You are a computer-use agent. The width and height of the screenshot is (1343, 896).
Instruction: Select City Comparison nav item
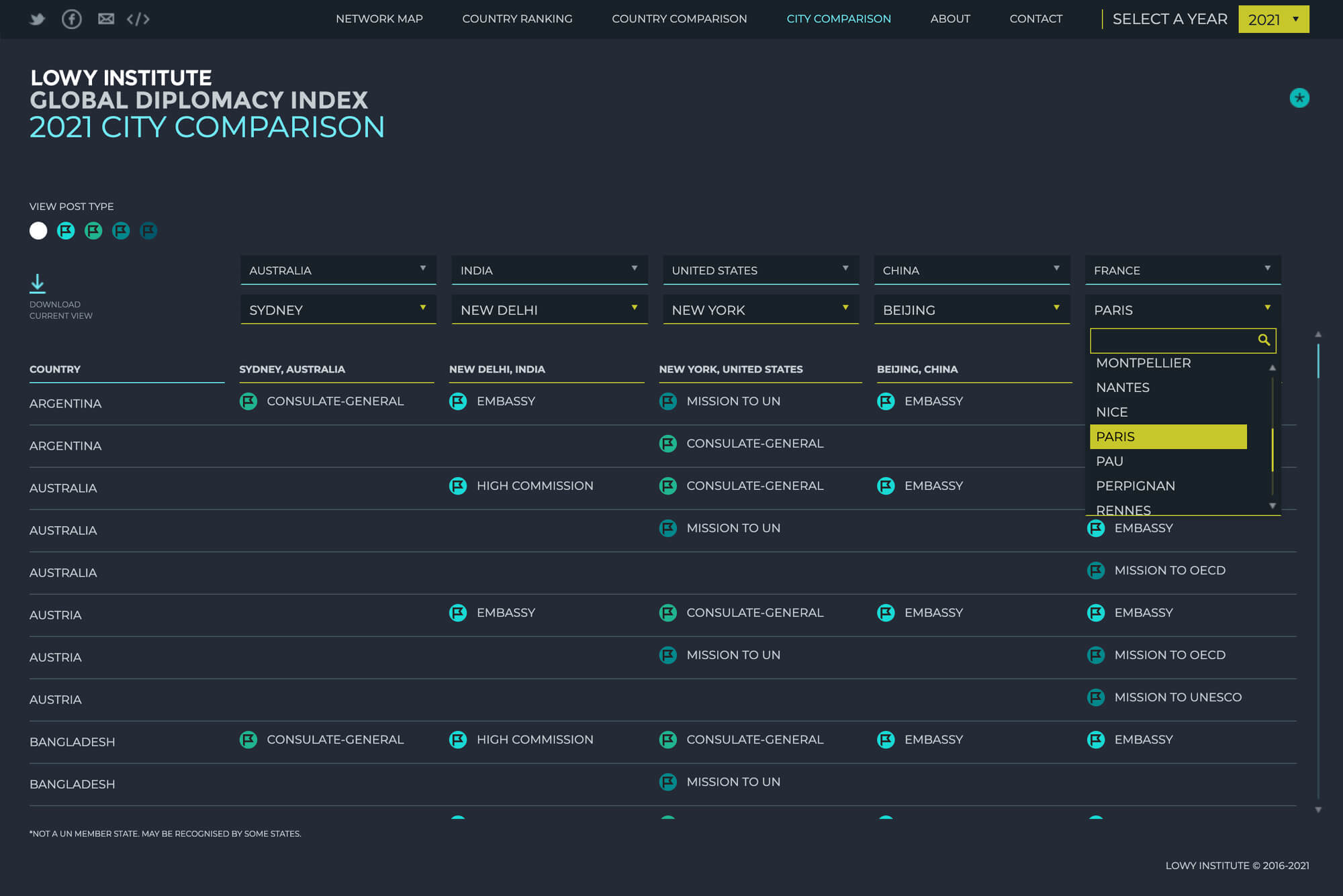tap(839, 19)
